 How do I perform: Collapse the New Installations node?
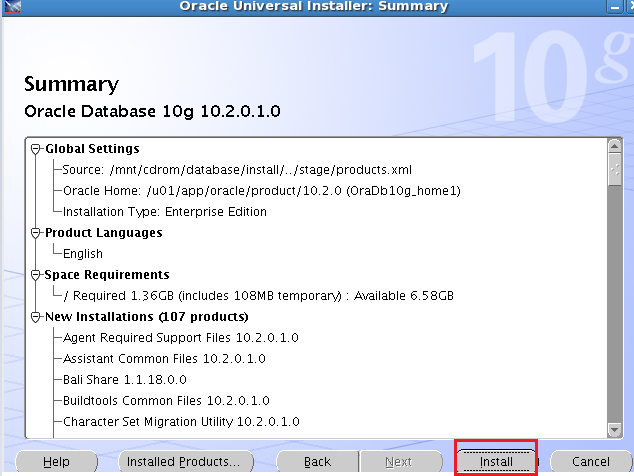point(36,317)
